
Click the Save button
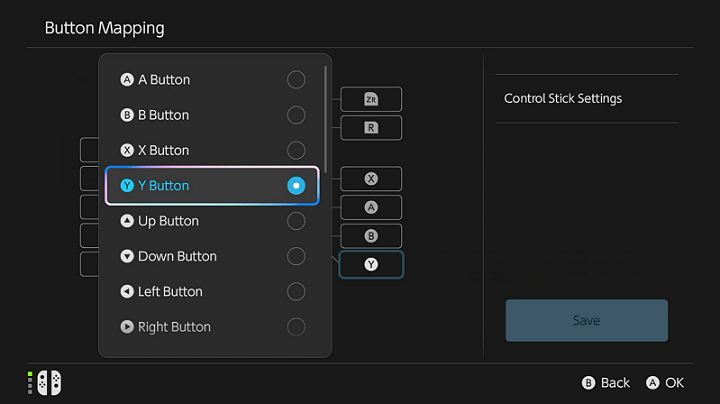586,320
